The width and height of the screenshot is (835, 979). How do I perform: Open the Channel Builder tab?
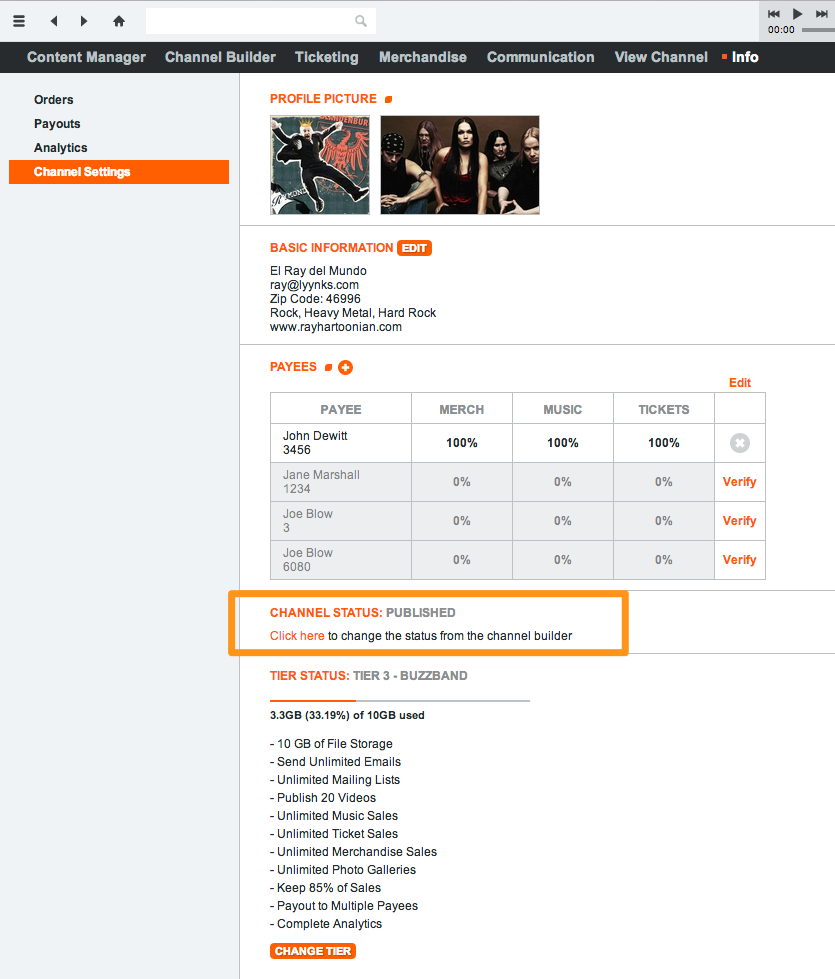220,57
